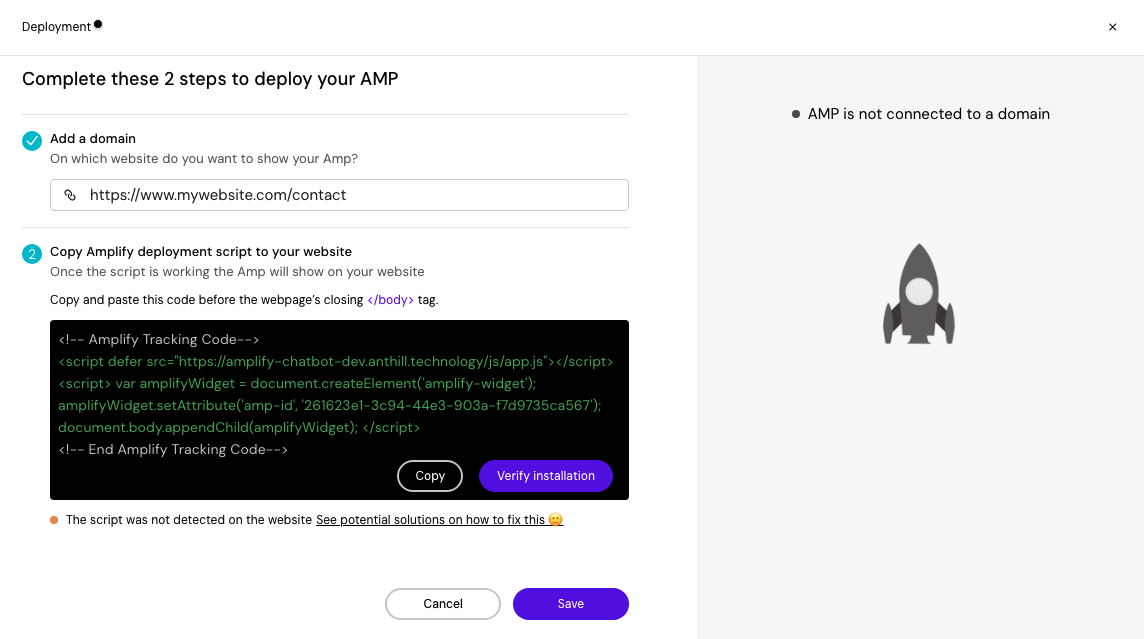Cancel the deployment setup
The height and width of the screenshot is (639, 1144).
pos(442,604)
